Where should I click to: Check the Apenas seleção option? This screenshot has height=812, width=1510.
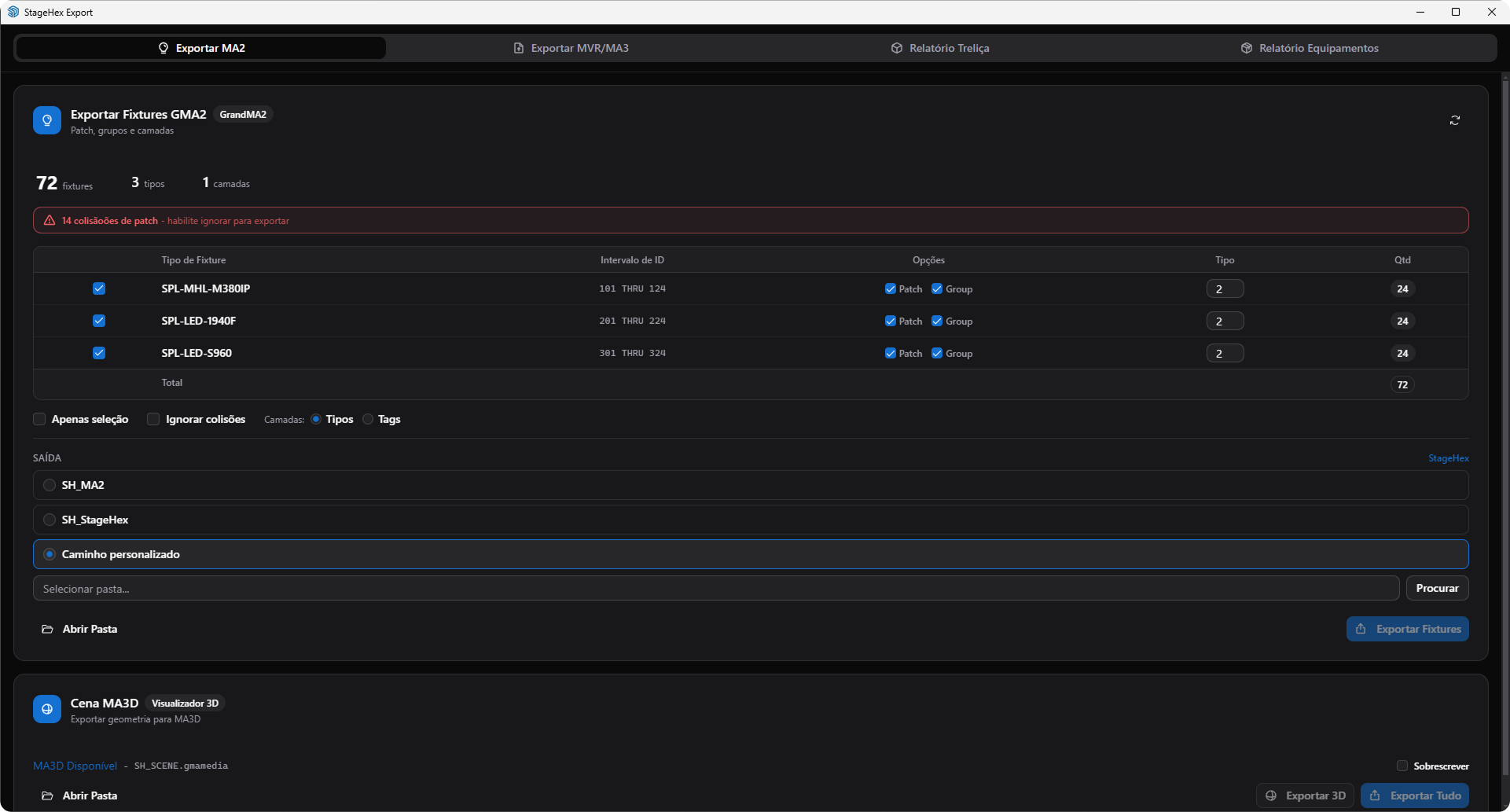click(39, 419)
